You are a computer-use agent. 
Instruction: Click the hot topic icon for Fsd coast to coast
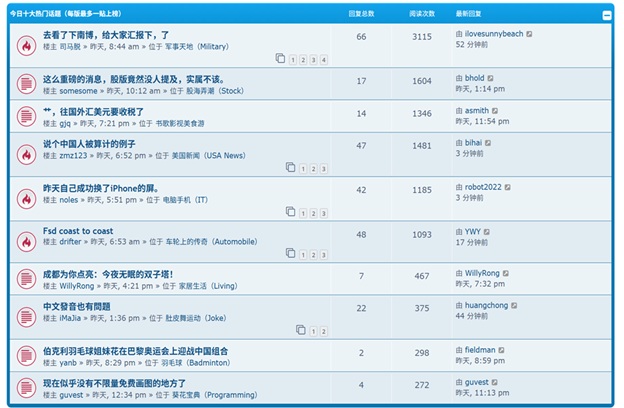[26, 241]
